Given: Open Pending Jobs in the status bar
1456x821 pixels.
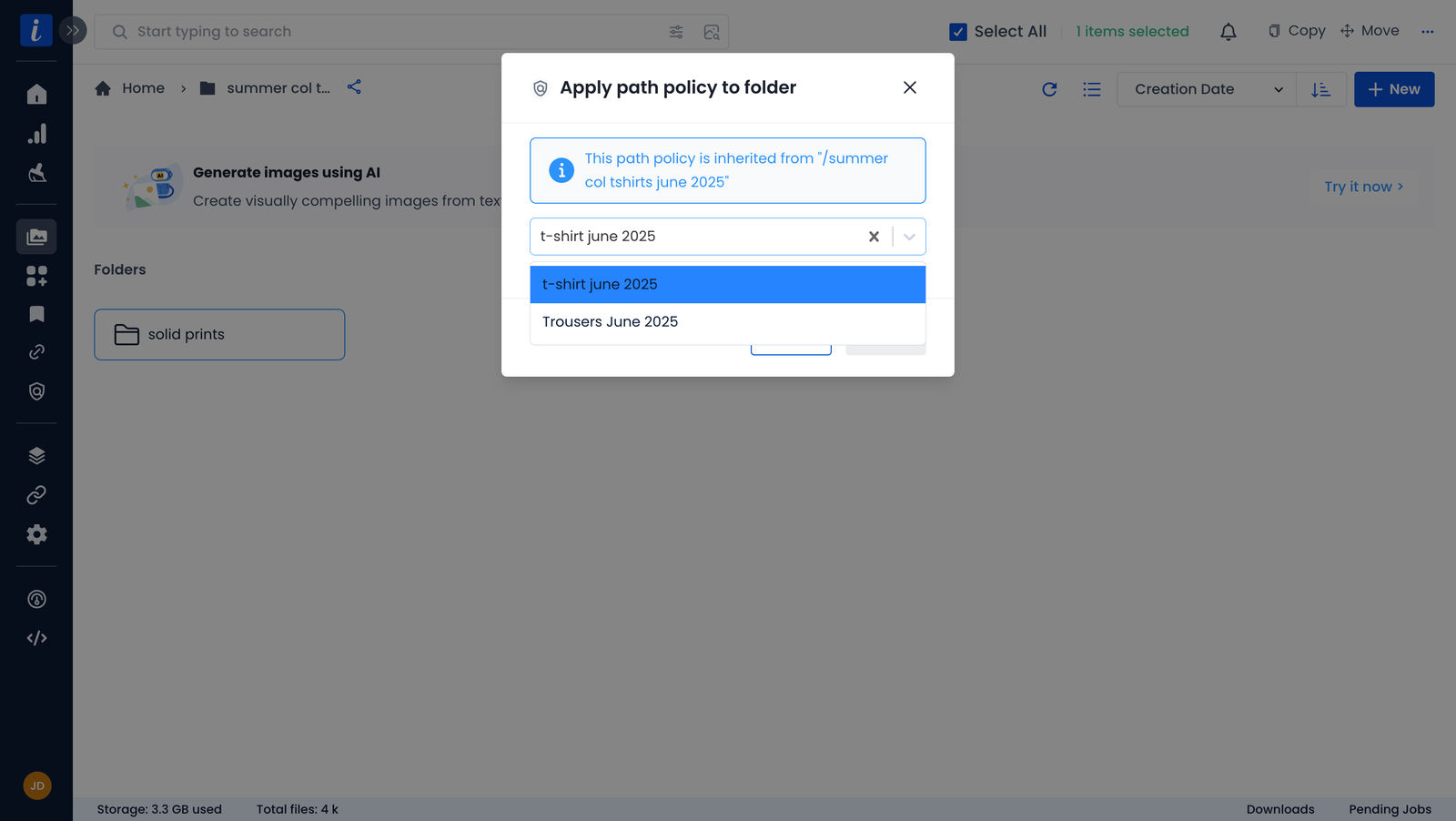Looking at the screenshot, I should (x=1390, y=809).
